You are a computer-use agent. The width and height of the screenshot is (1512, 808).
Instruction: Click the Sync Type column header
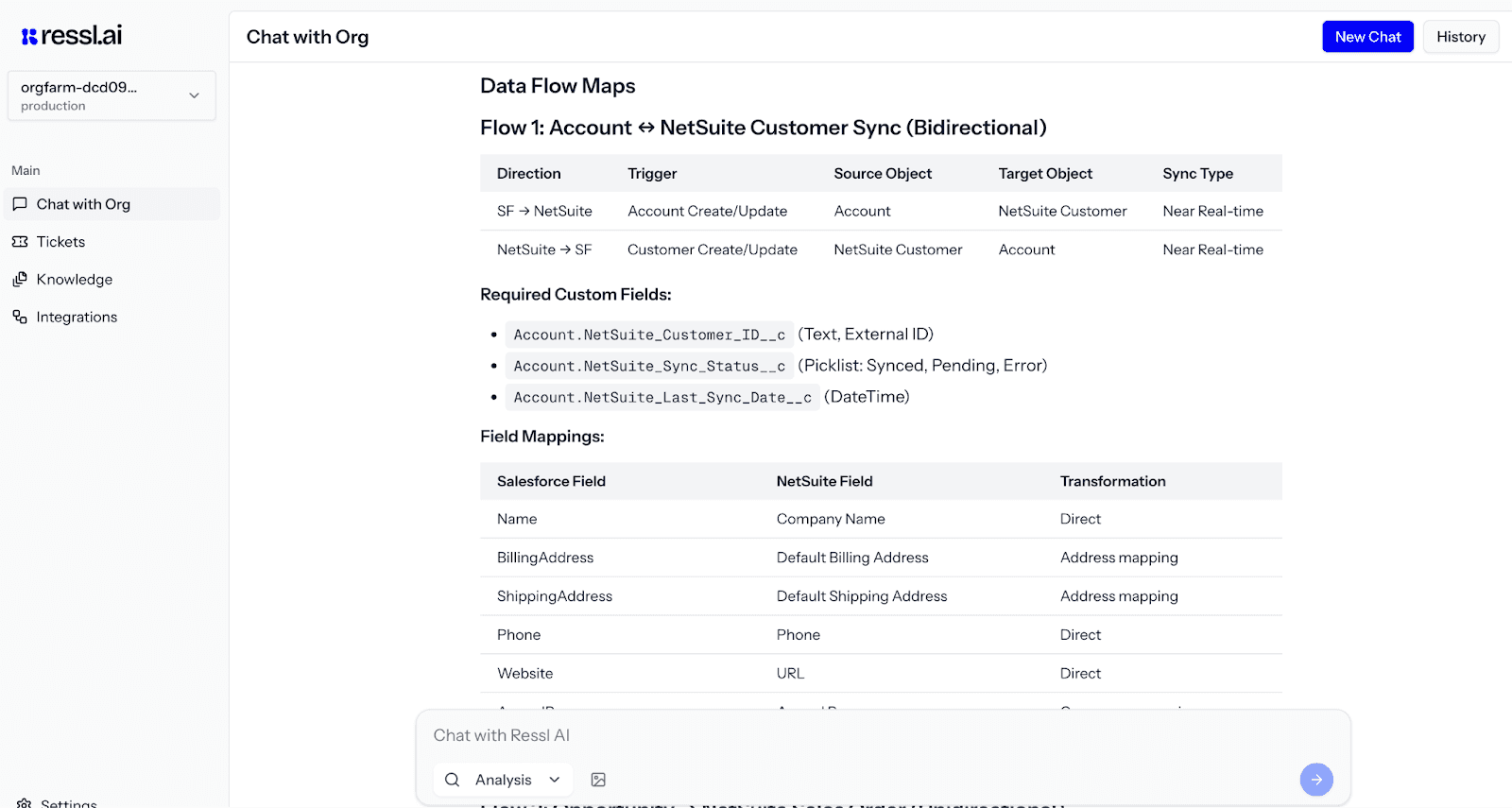coord(1197,174)
